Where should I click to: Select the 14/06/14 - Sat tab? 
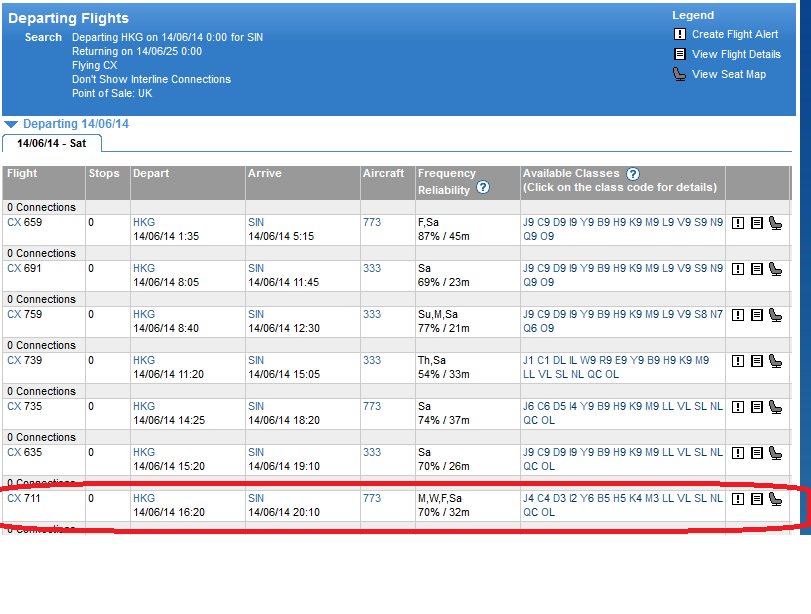point(50,143)
